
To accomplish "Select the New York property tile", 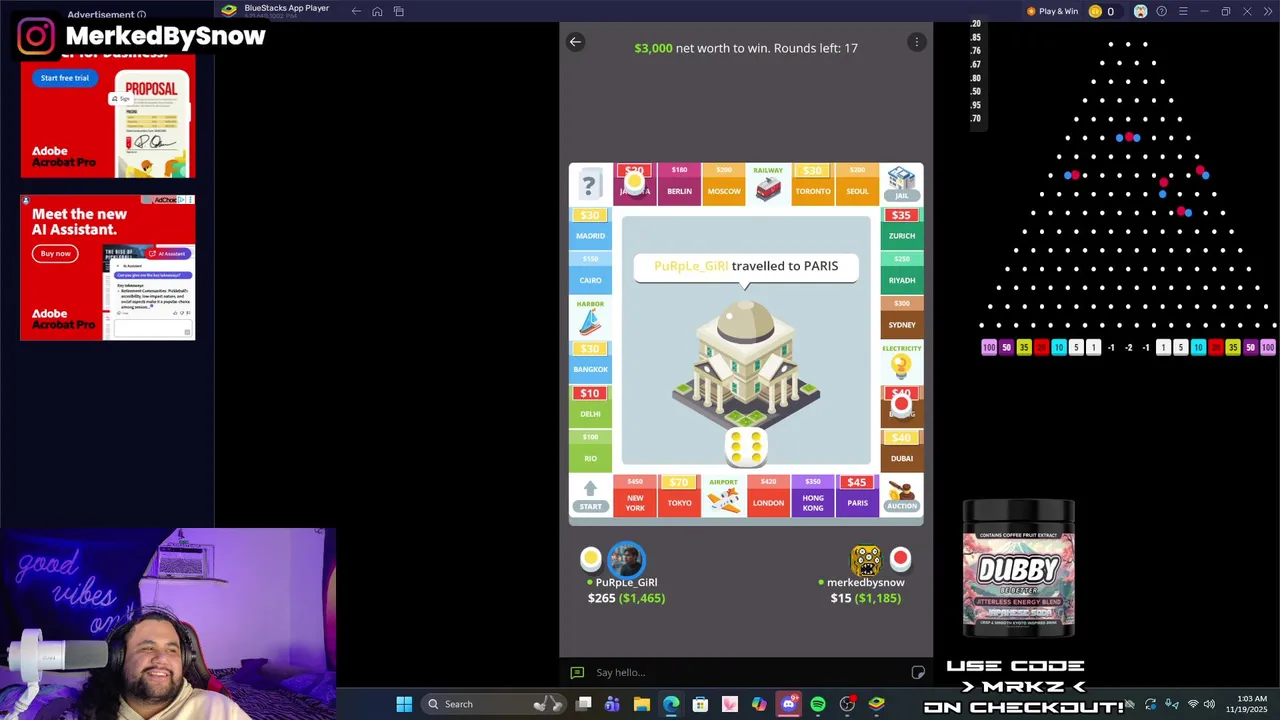I will [x=635, y=495].
